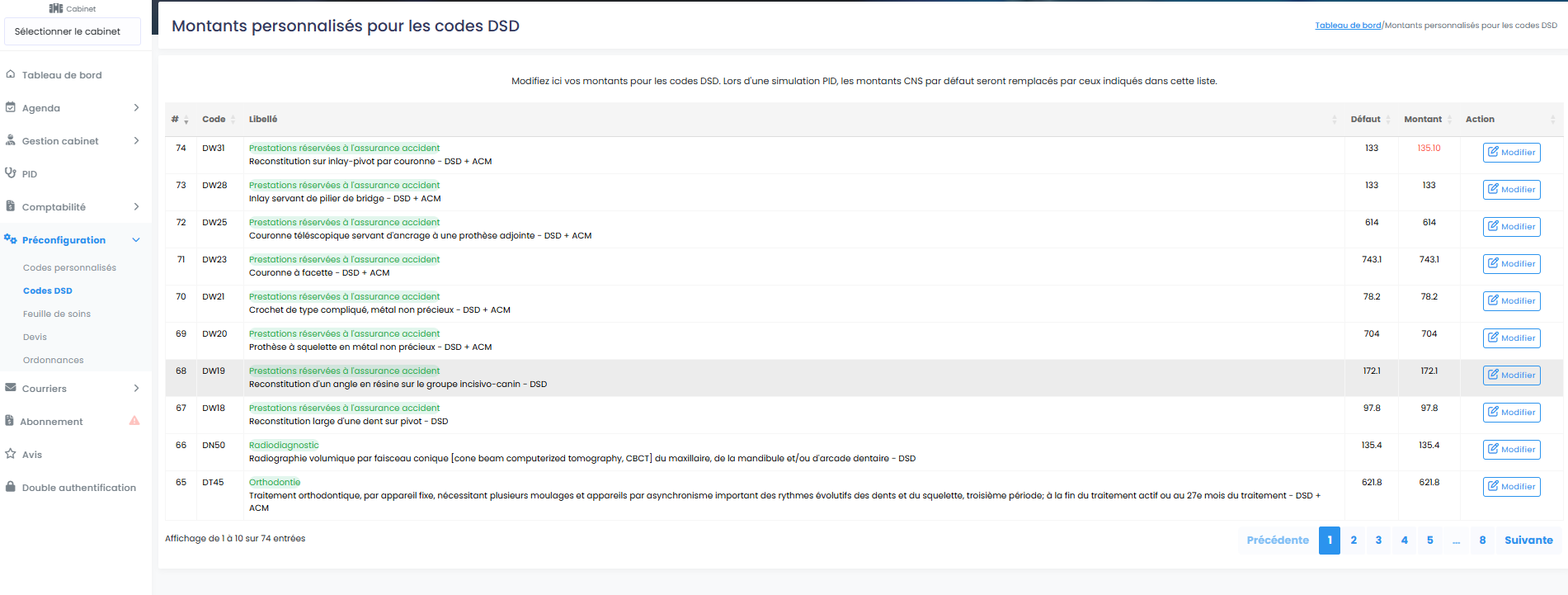Expand the Agenda submenu chevron
The width and height of the screenshot is (1568, 595).
[136, 107]
